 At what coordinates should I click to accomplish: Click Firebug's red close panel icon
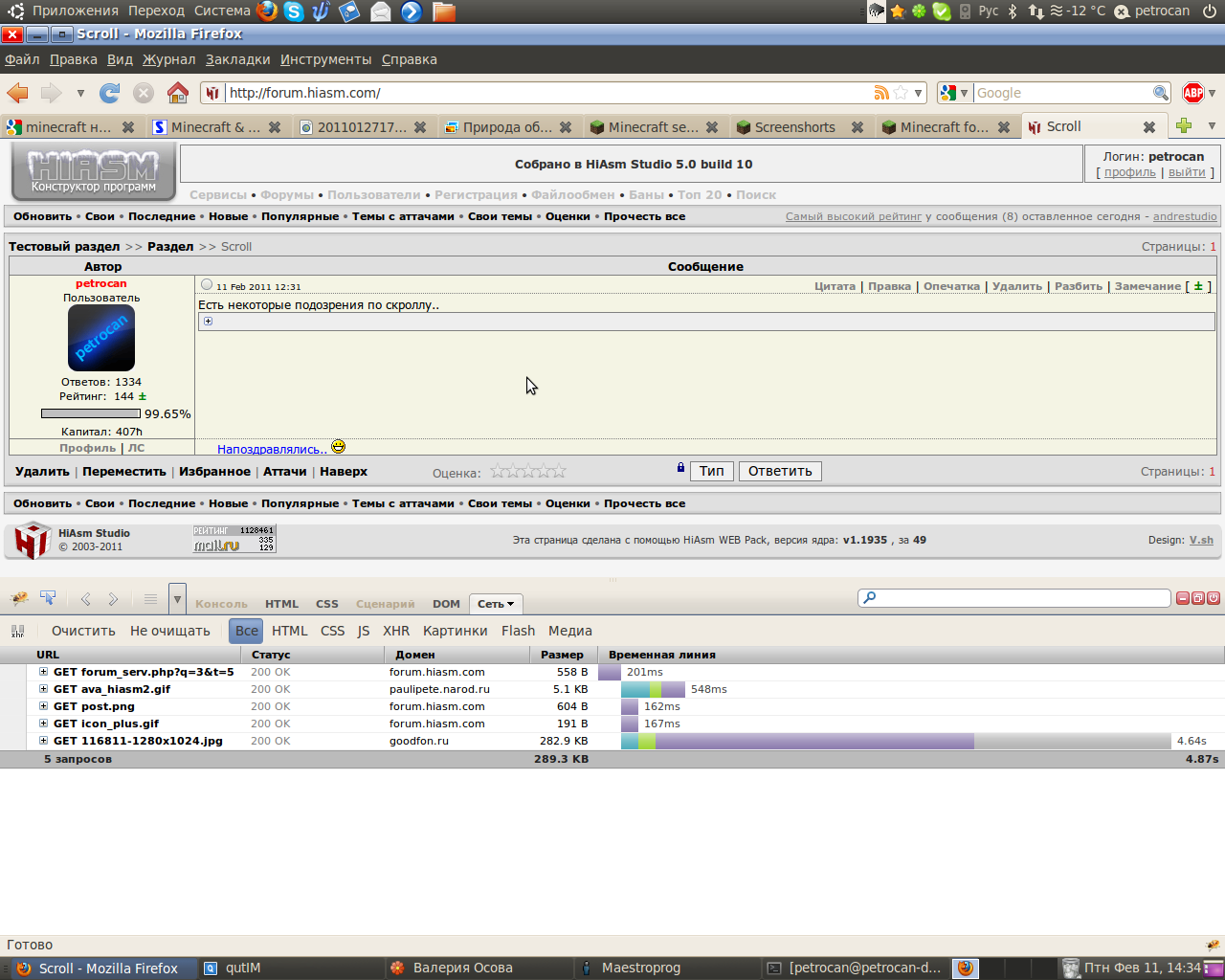pos(1214,598)
